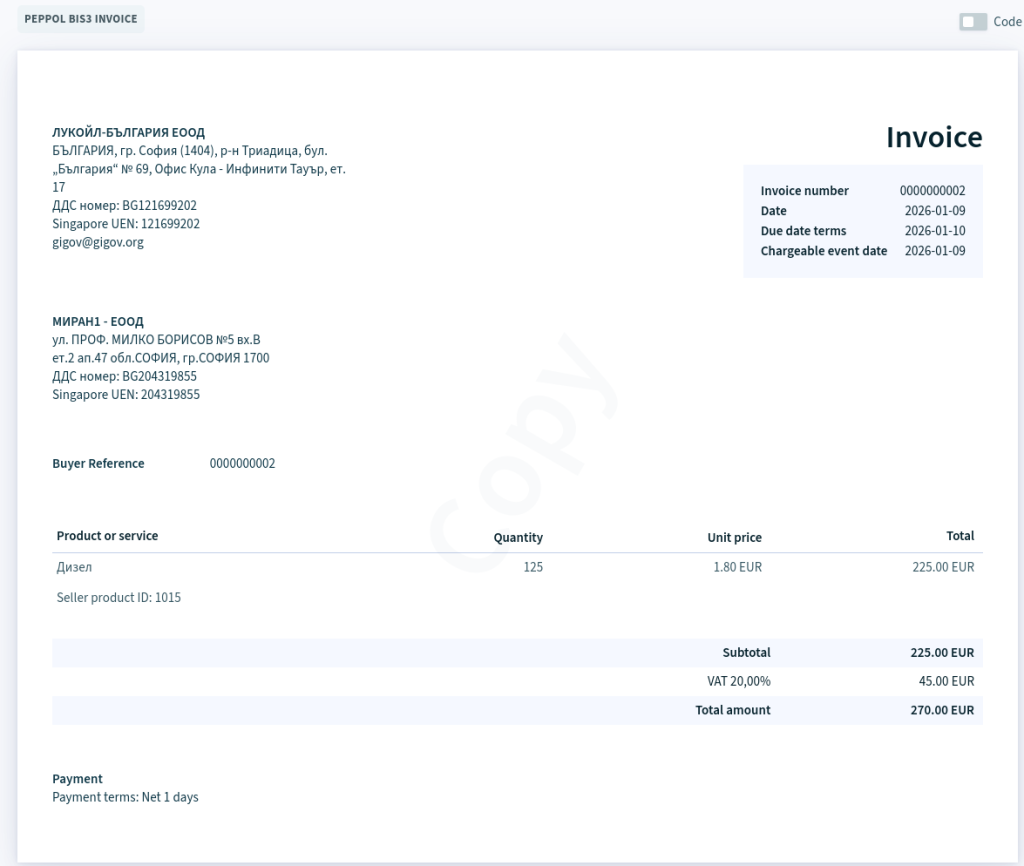Click the Due date terms value 2026-01-10
This screenshot has width=1024, height=866.
click(x=934, y=231)
